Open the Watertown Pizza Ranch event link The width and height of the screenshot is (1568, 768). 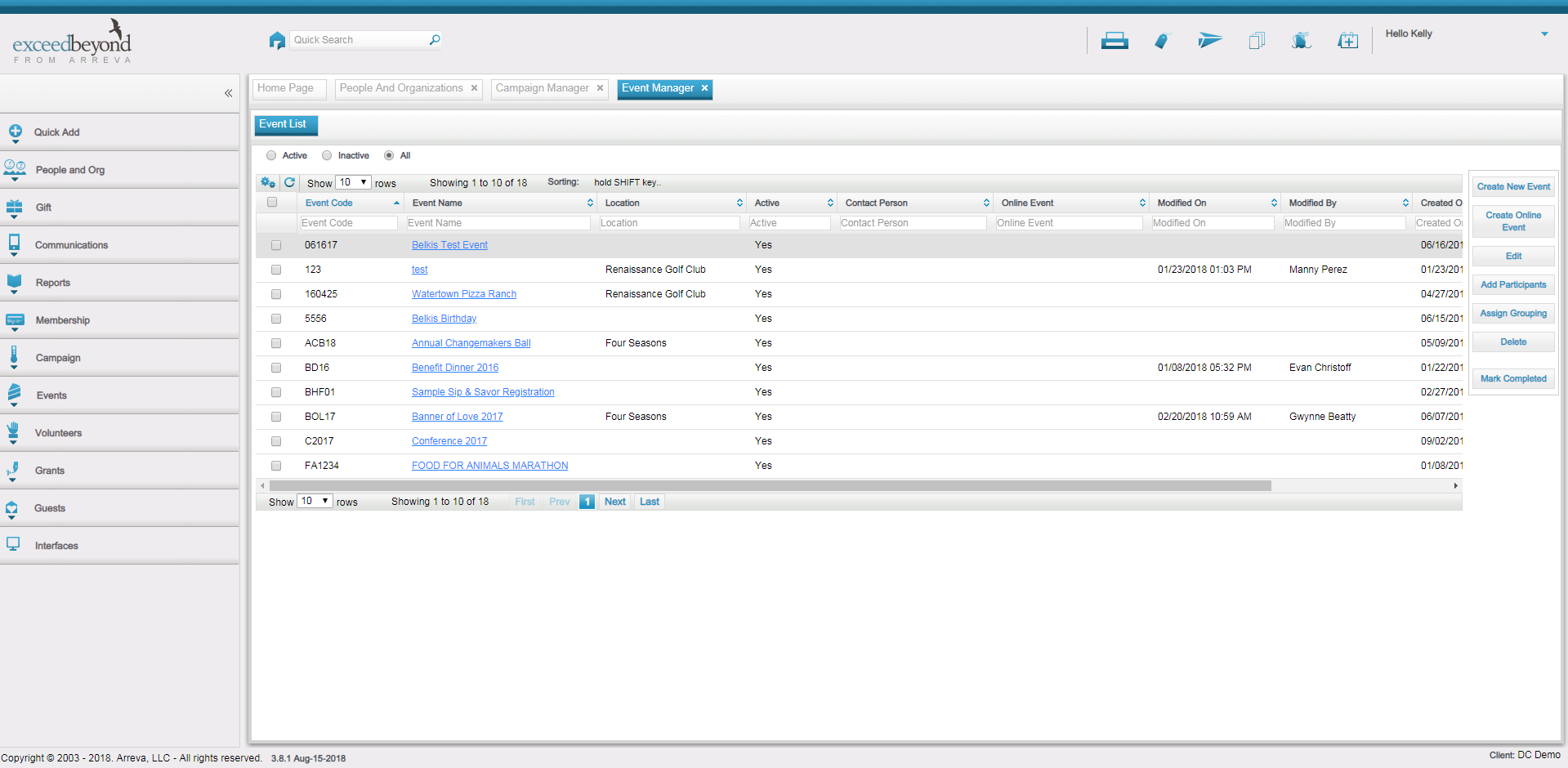point(463,293)
